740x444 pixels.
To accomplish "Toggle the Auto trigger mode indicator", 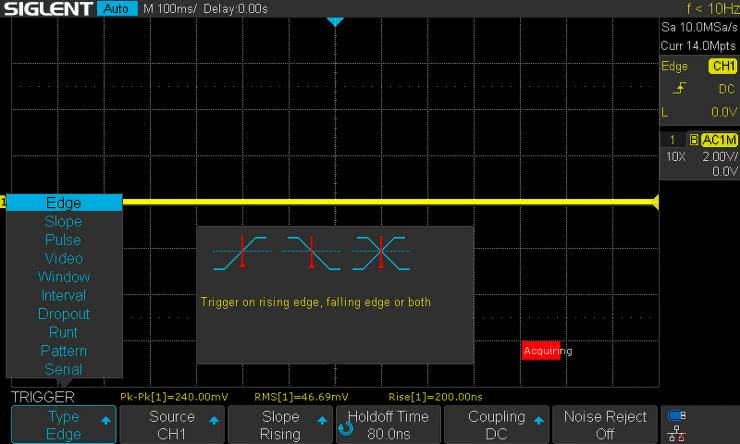I will coord(116,9).
